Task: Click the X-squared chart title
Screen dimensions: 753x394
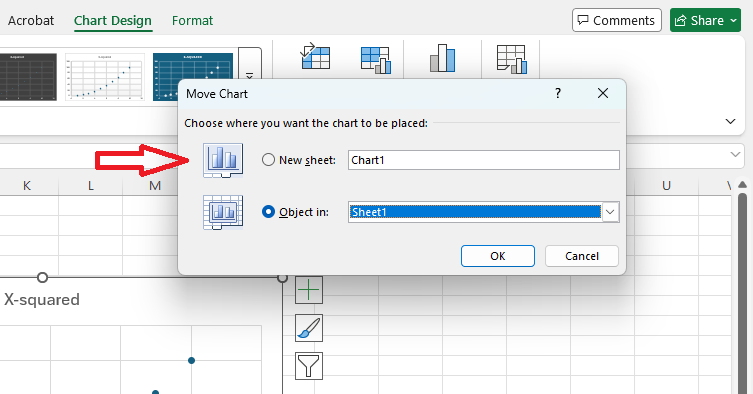Action: click(42, 299)
